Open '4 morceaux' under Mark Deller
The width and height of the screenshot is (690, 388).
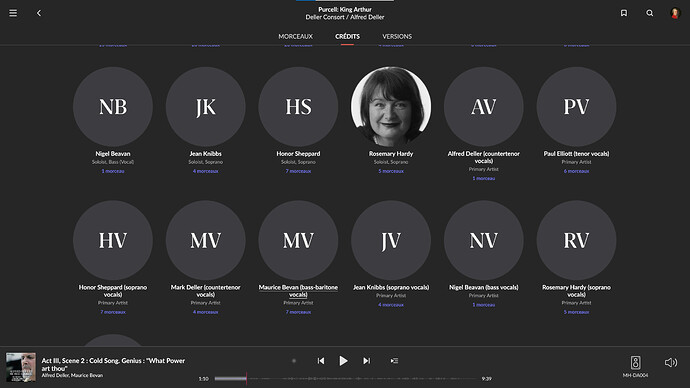click(206, 312)
